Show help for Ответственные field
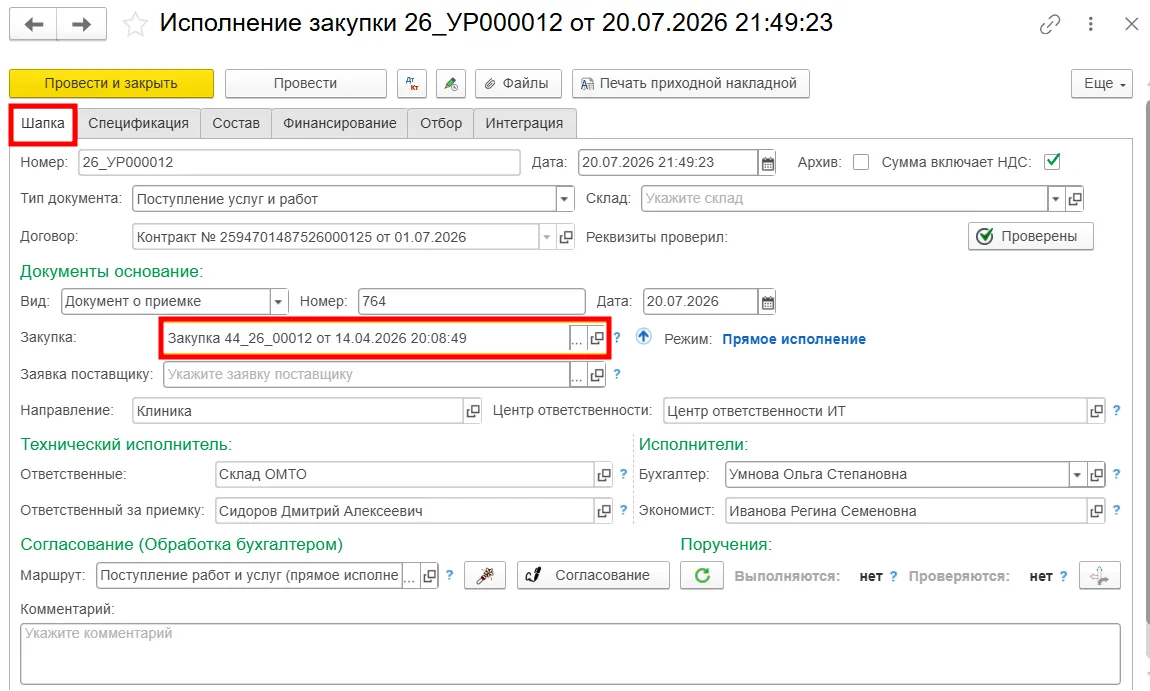Viewport: 1150px width, 691px height. [623, 474]
